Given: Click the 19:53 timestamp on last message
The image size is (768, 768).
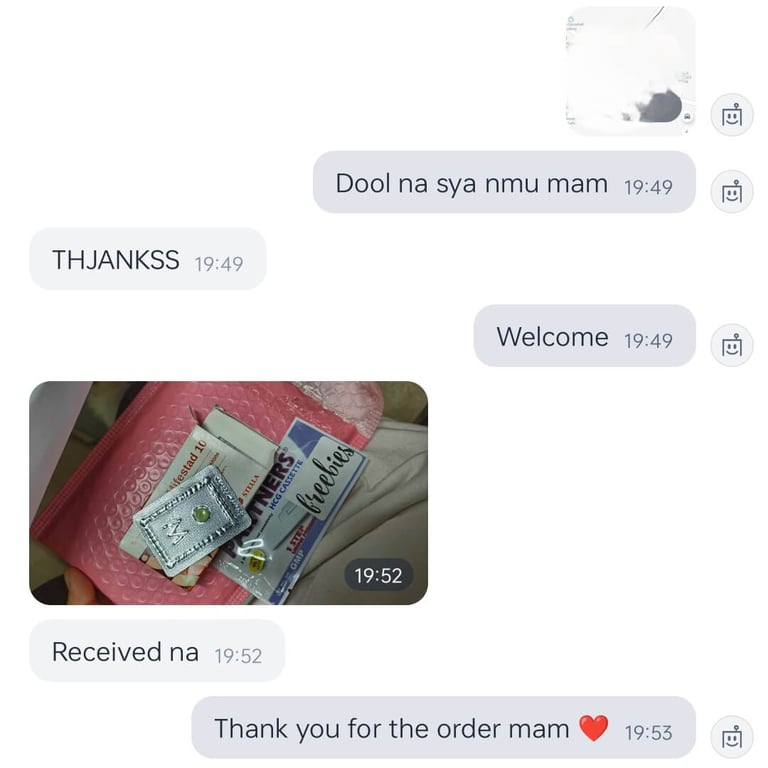Looking at the screenshot, I should pos(648,733).
